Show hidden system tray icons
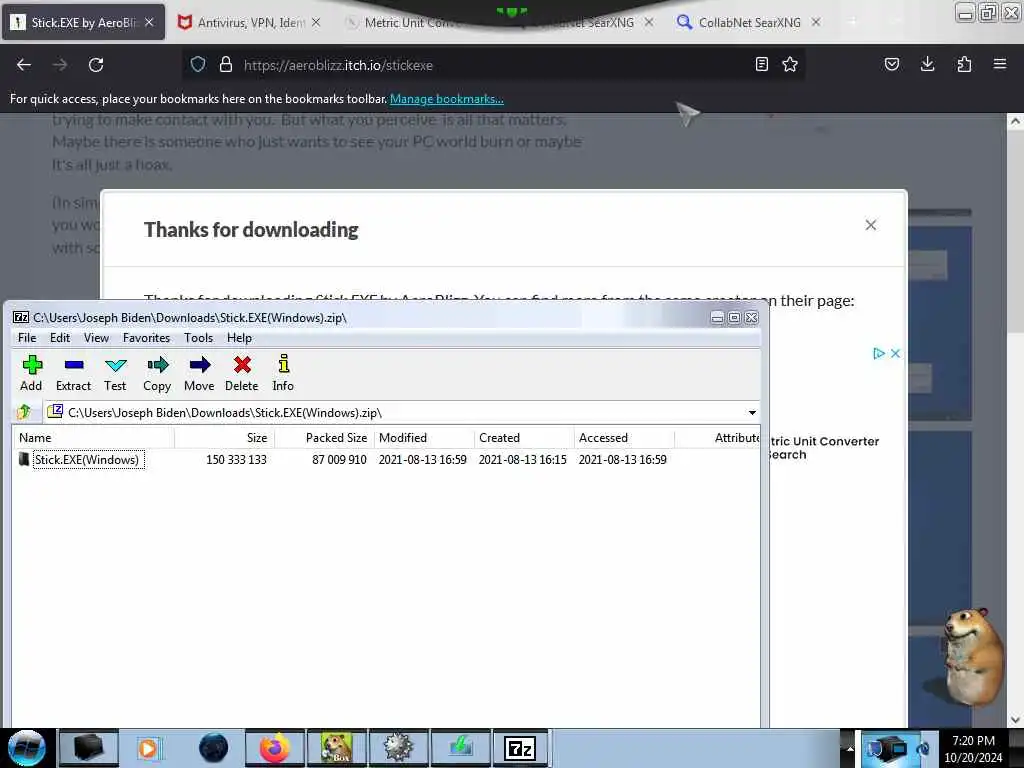Viewport: 1024px width, 768px height. 850,749
